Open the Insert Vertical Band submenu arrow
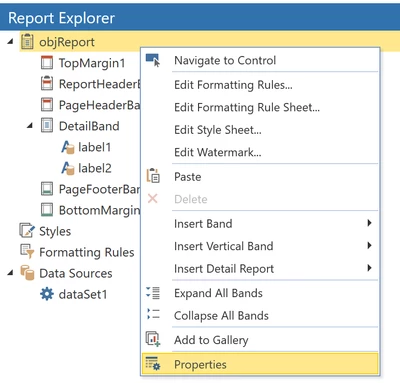 point(369,246)
